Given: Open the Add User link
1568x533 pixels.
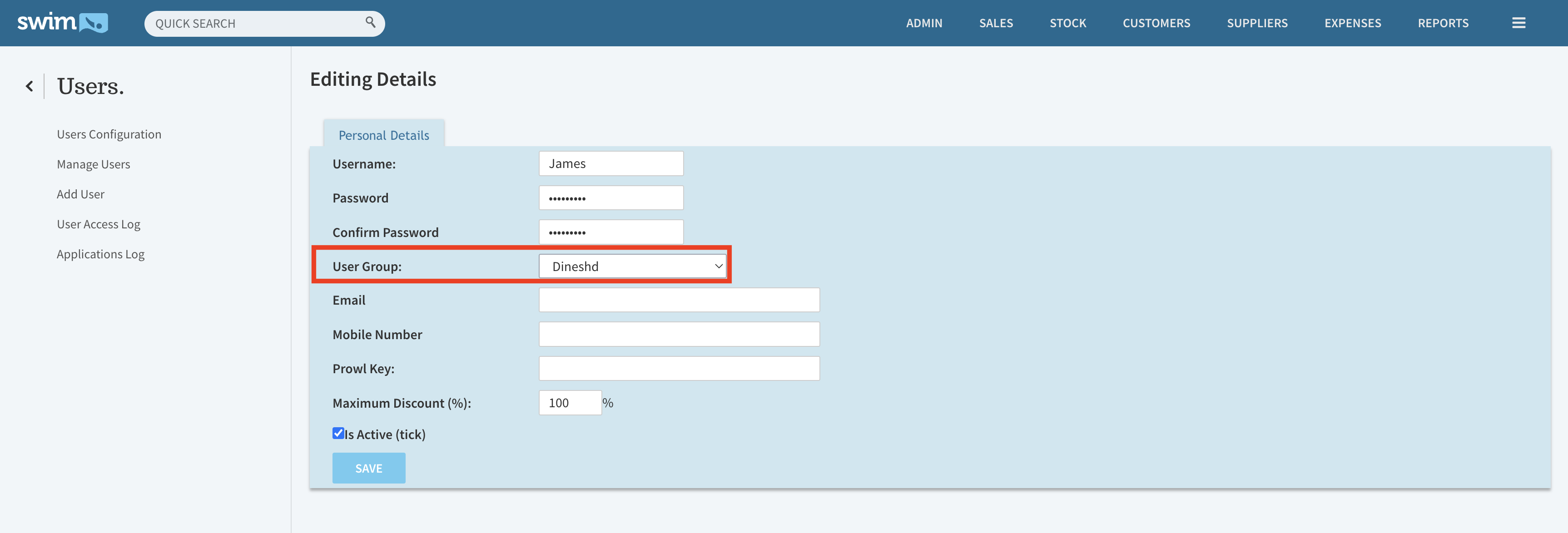Looking at the screenshot, I should click(80, 194).
